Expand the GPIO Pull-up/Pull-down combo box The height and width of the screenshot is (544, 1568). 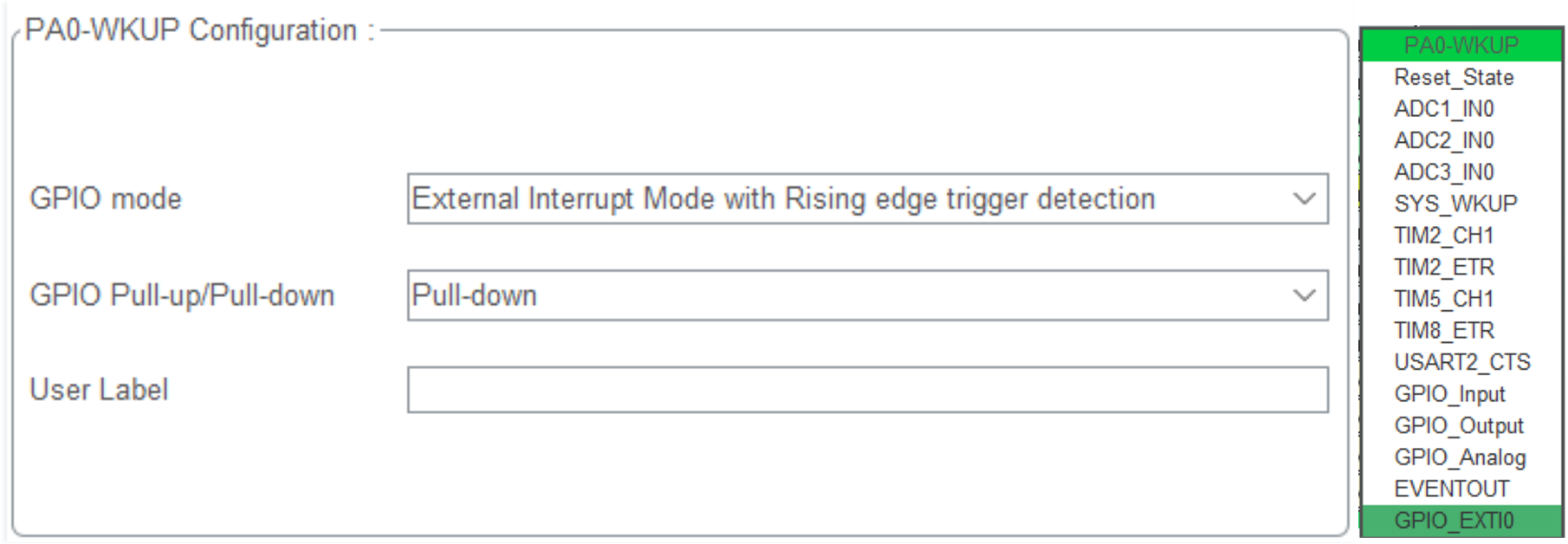pos(866,295)
